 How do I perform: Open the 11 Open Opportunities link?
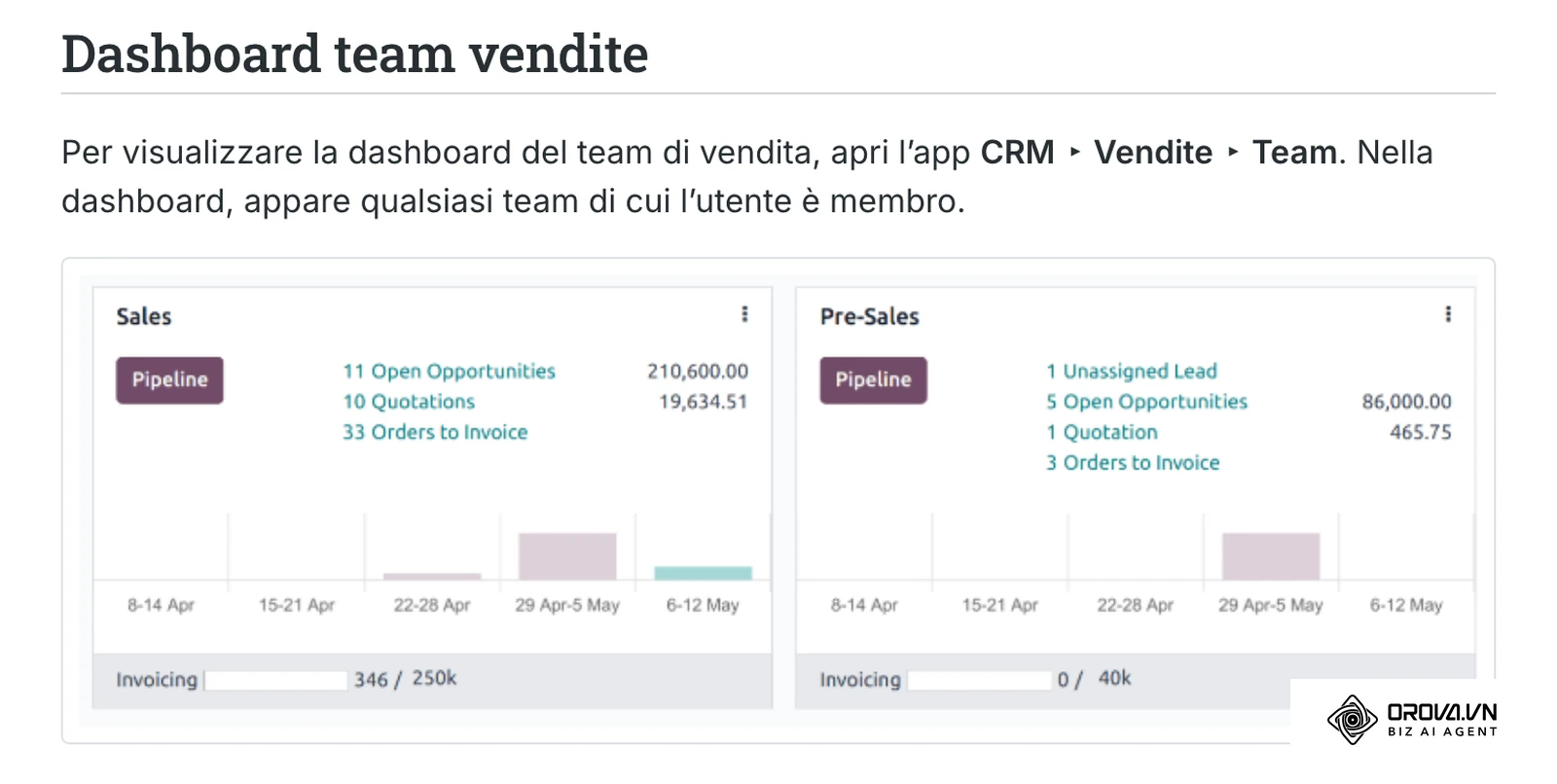[x=449, y=371]
